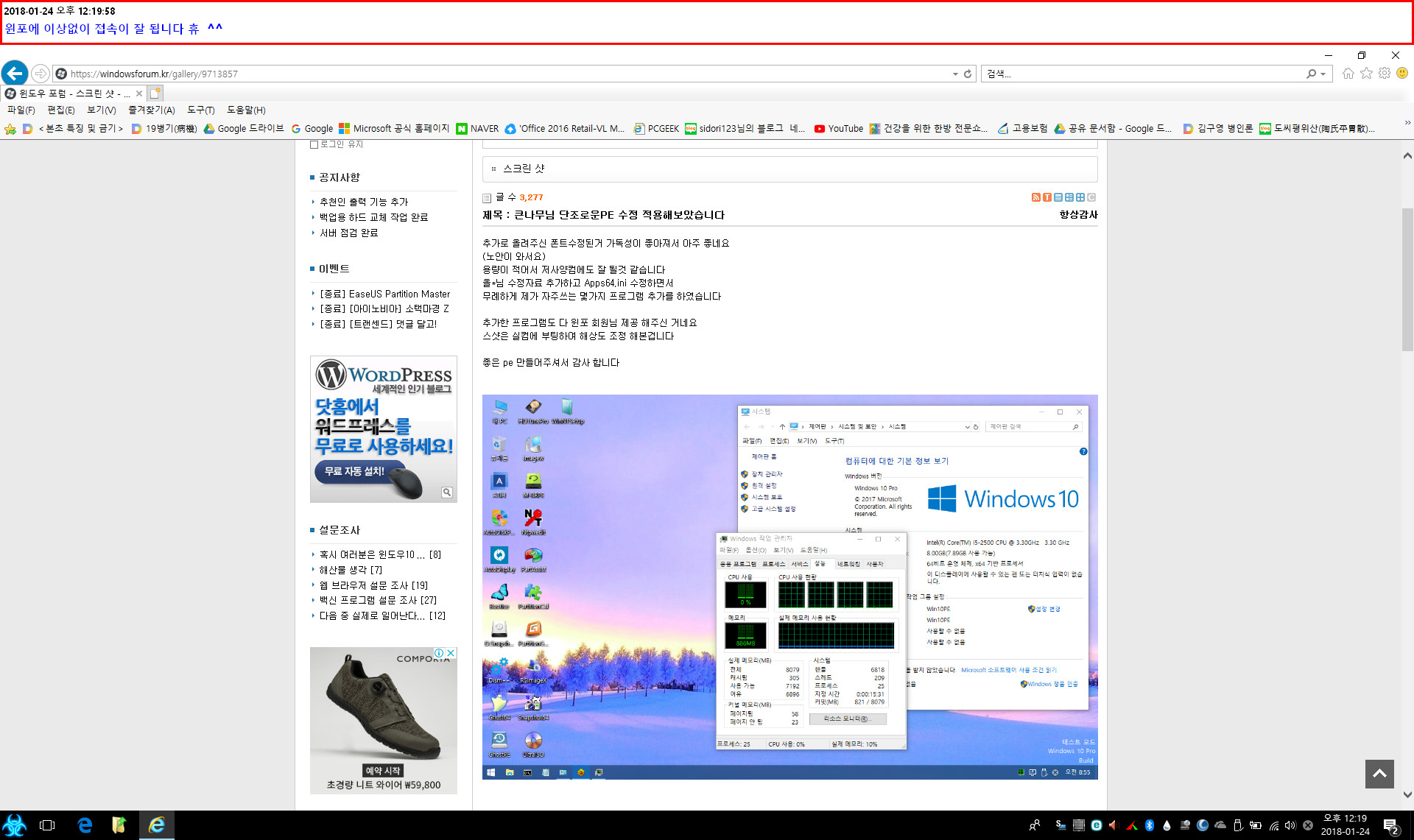Click the scroll-to-top arrow button

click(1379, 774)
